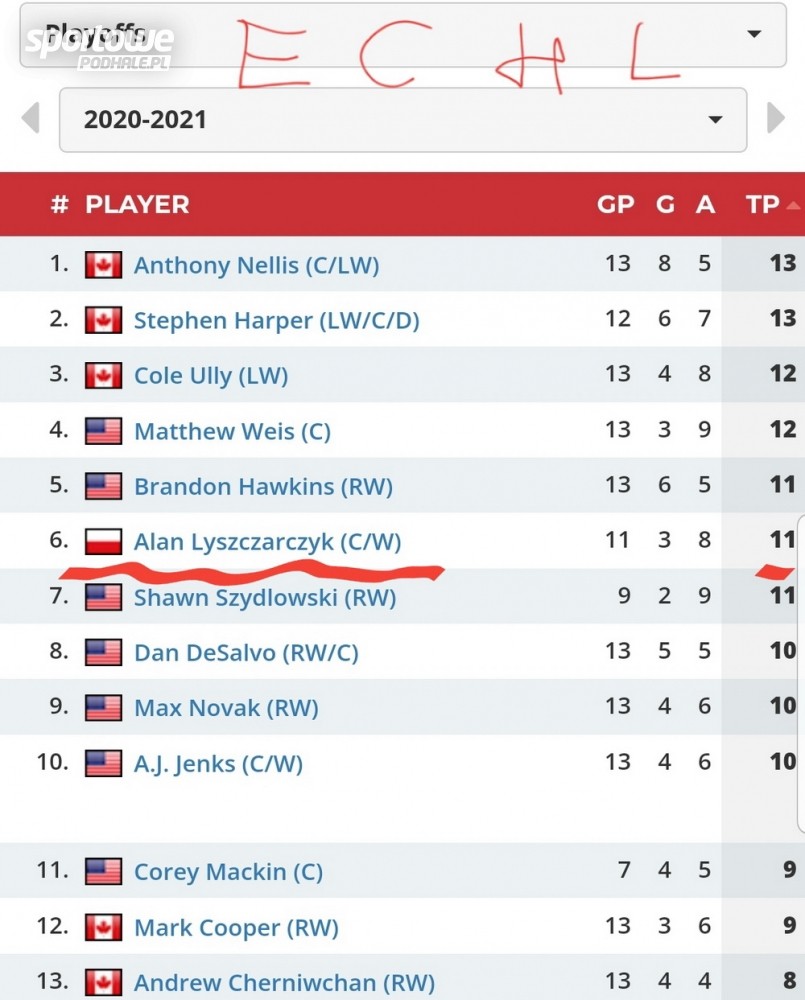Click USA flag beside Corey Mackin

103,871
